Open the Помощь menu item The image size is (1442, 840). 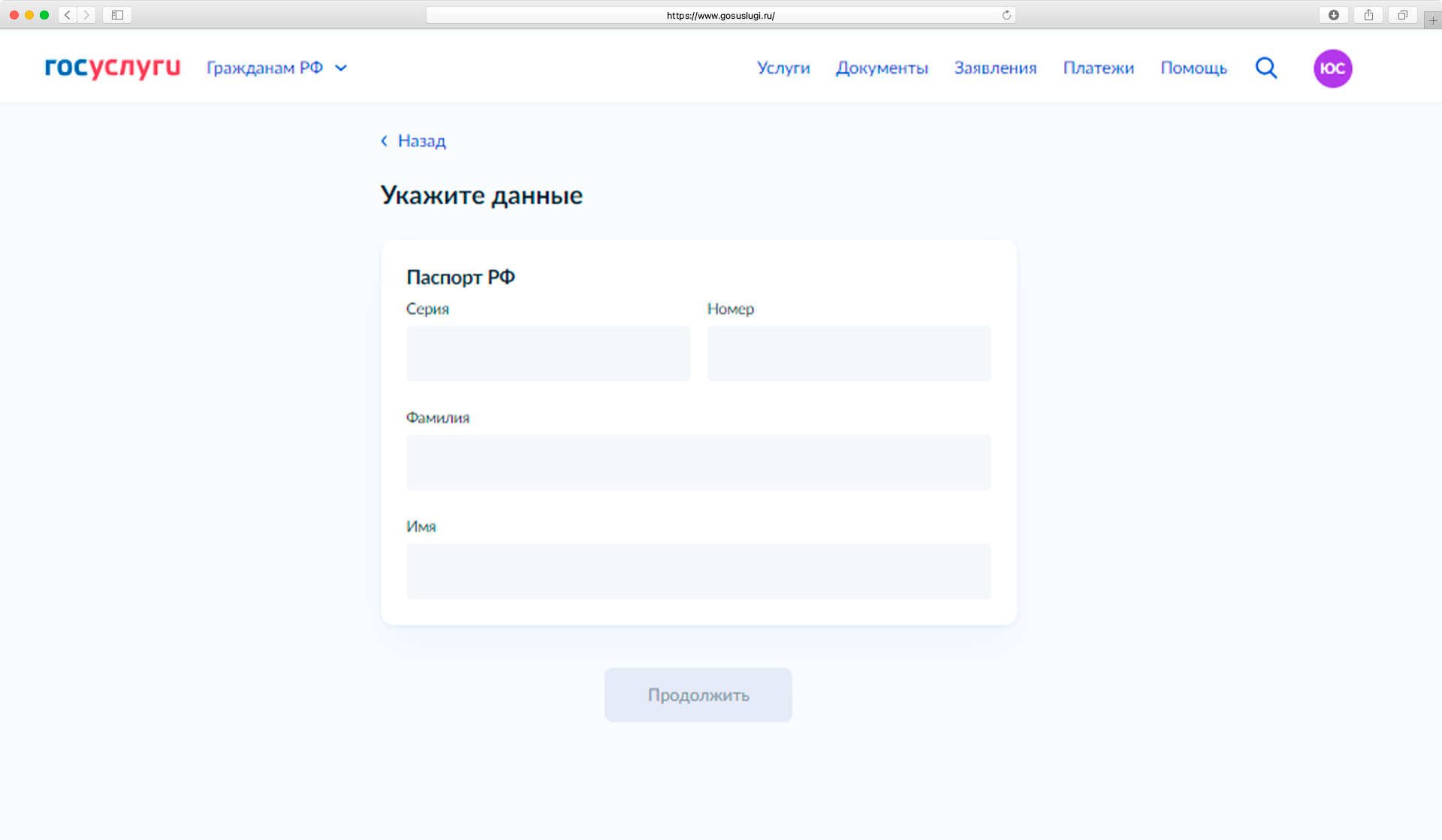pos(1193,68)
